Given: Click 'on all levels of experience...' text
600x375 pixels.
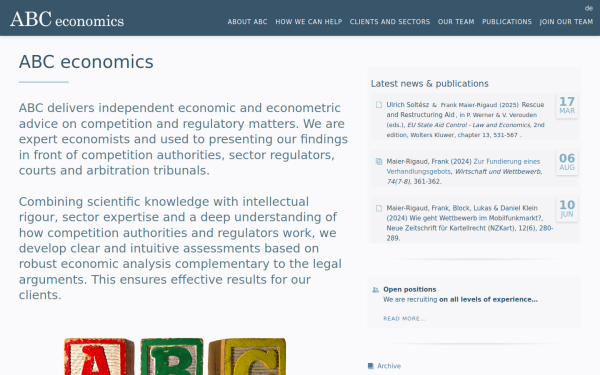Looking at the screenshot, I should tap(488, 299).
